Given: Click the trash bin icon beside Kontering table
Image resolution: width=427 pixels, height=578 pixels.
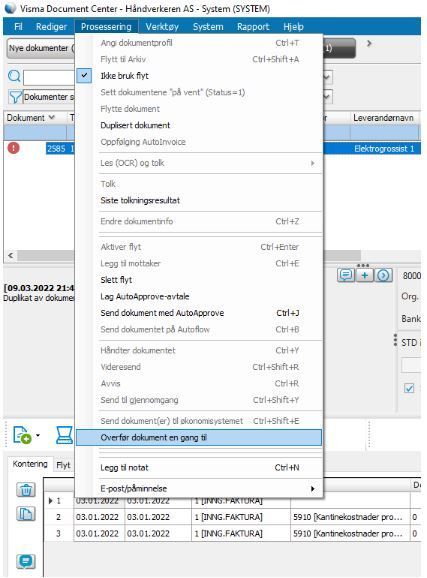Looking at the screenshot, I should point(25,490).
